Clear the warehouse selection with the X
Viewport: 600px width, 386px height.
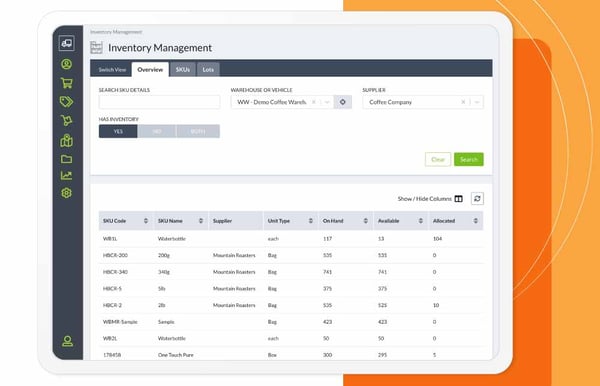coord(314,102)
